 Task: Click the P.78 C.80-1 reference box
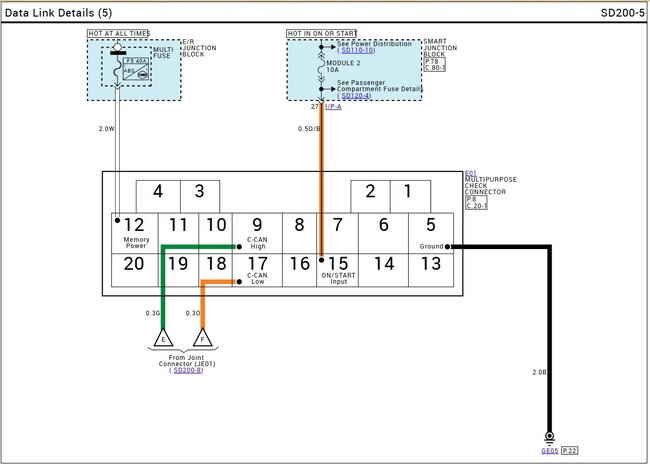(435, 65)
